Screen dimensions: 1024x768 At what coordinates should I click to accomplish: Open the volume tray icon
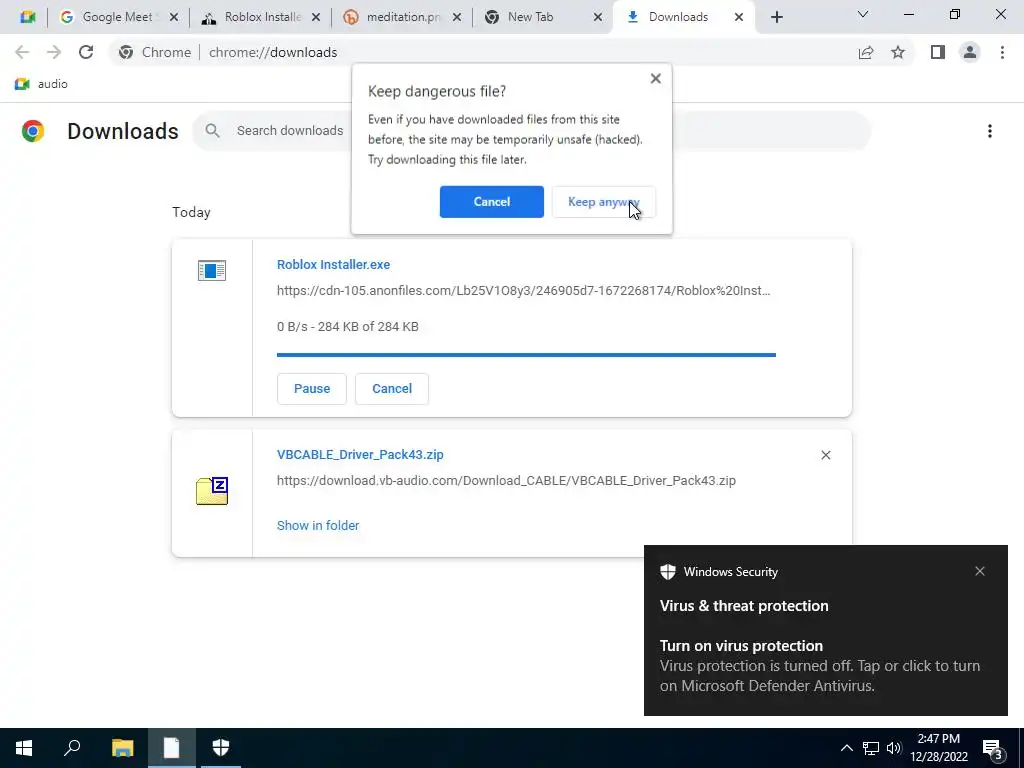pyautogui.click(x=894, y=748)
